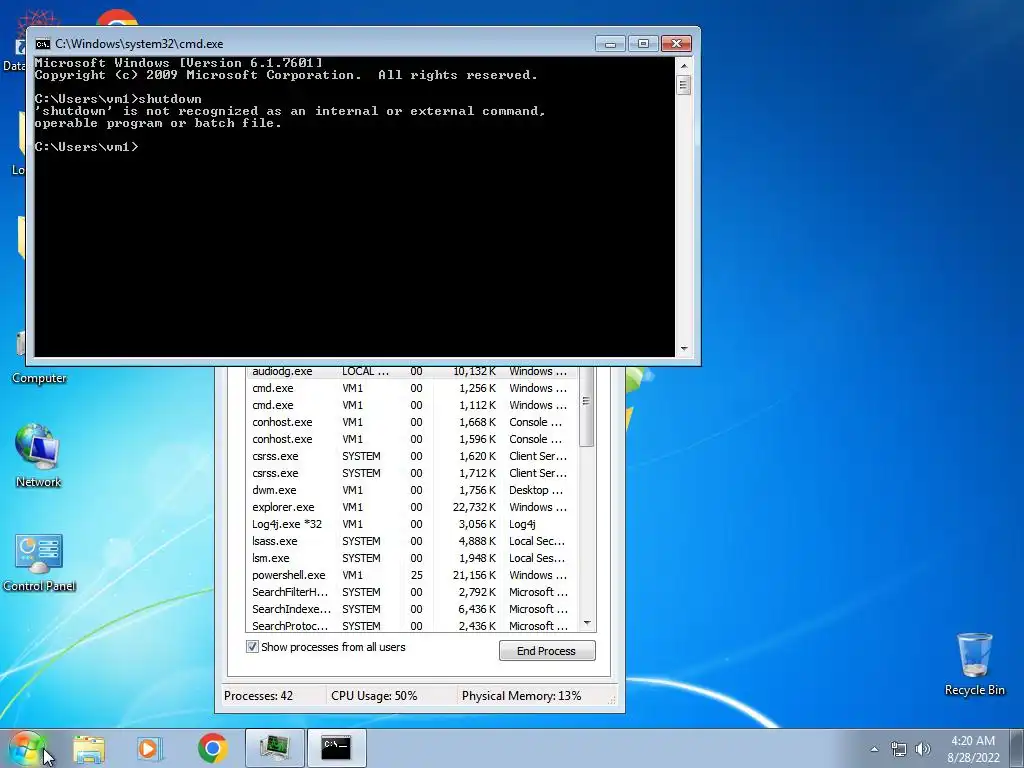Maximize the cmd.exe window

point(643,44)
